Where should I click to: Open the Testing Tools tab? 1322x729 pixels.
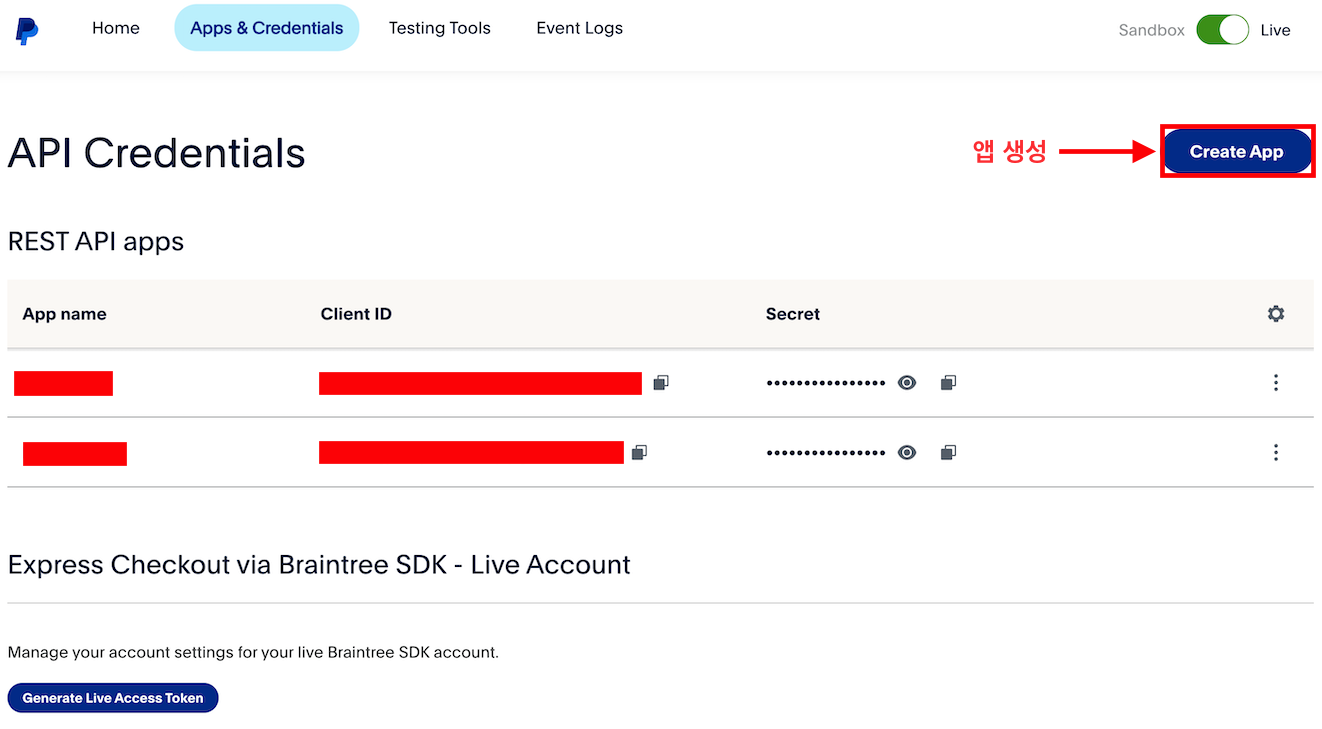pyautogui.click(x=440, y=28)
